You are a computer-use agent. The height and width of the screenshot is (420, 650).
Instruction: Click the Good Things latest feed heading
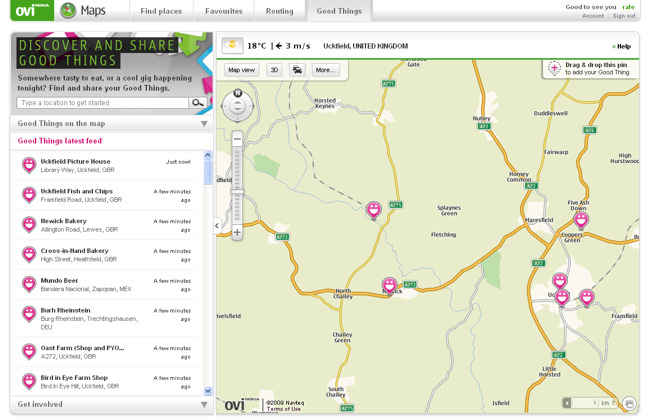pos(60,141)
